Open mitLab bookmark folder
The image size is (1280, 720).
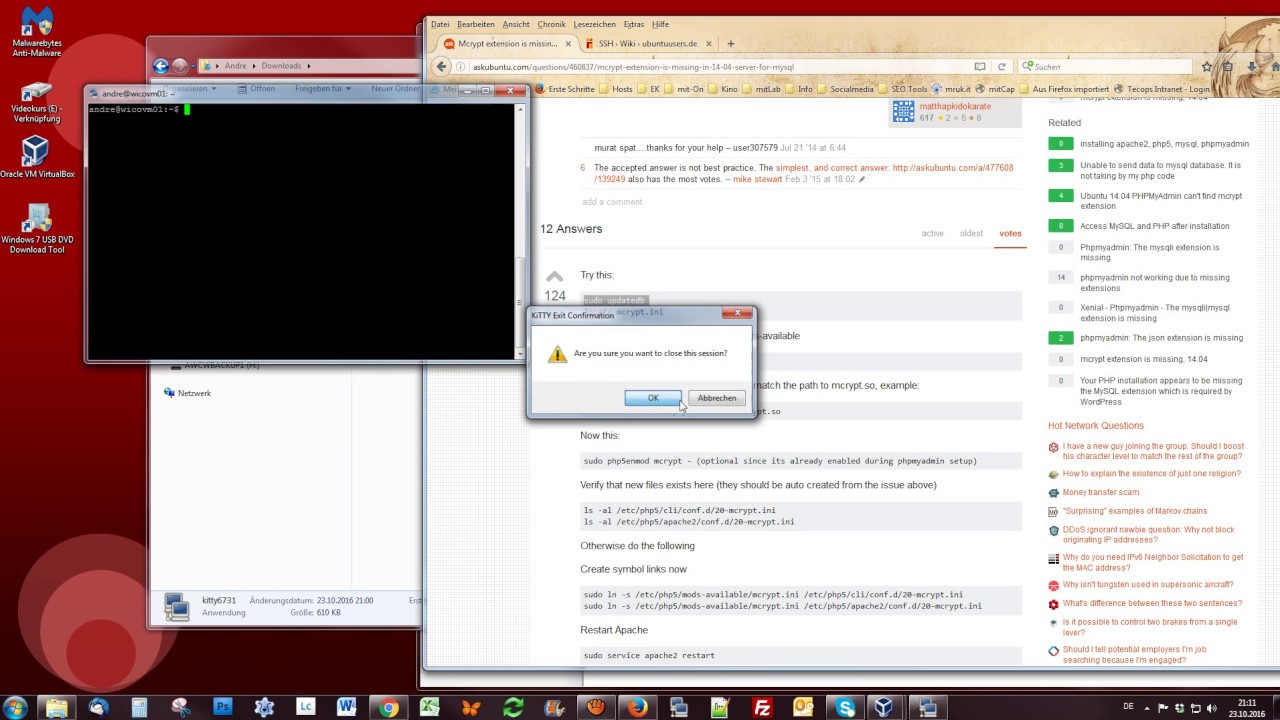(x=762, y=89)
